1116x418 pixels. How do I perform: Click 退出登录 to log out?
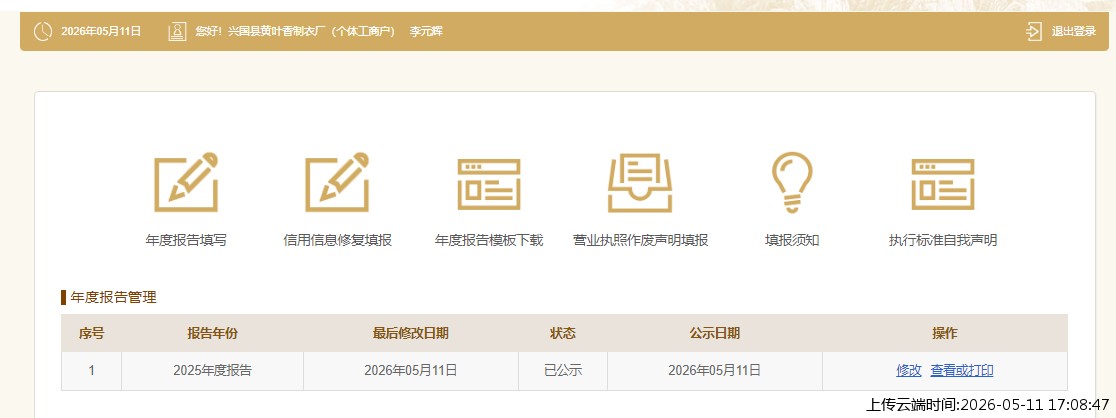click(1074, 31)
